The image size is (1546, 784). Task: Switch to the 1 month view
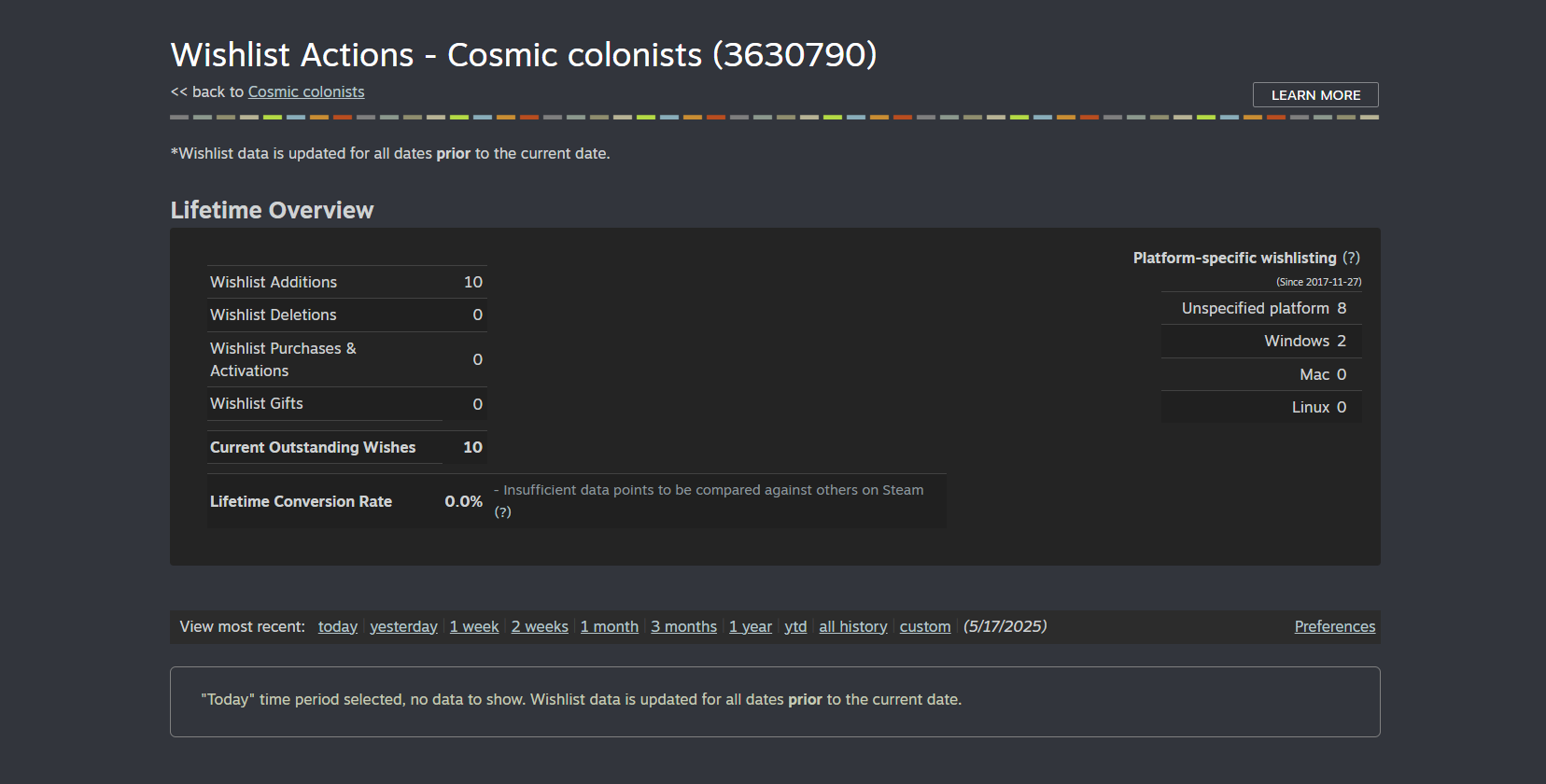click(610, 626)
